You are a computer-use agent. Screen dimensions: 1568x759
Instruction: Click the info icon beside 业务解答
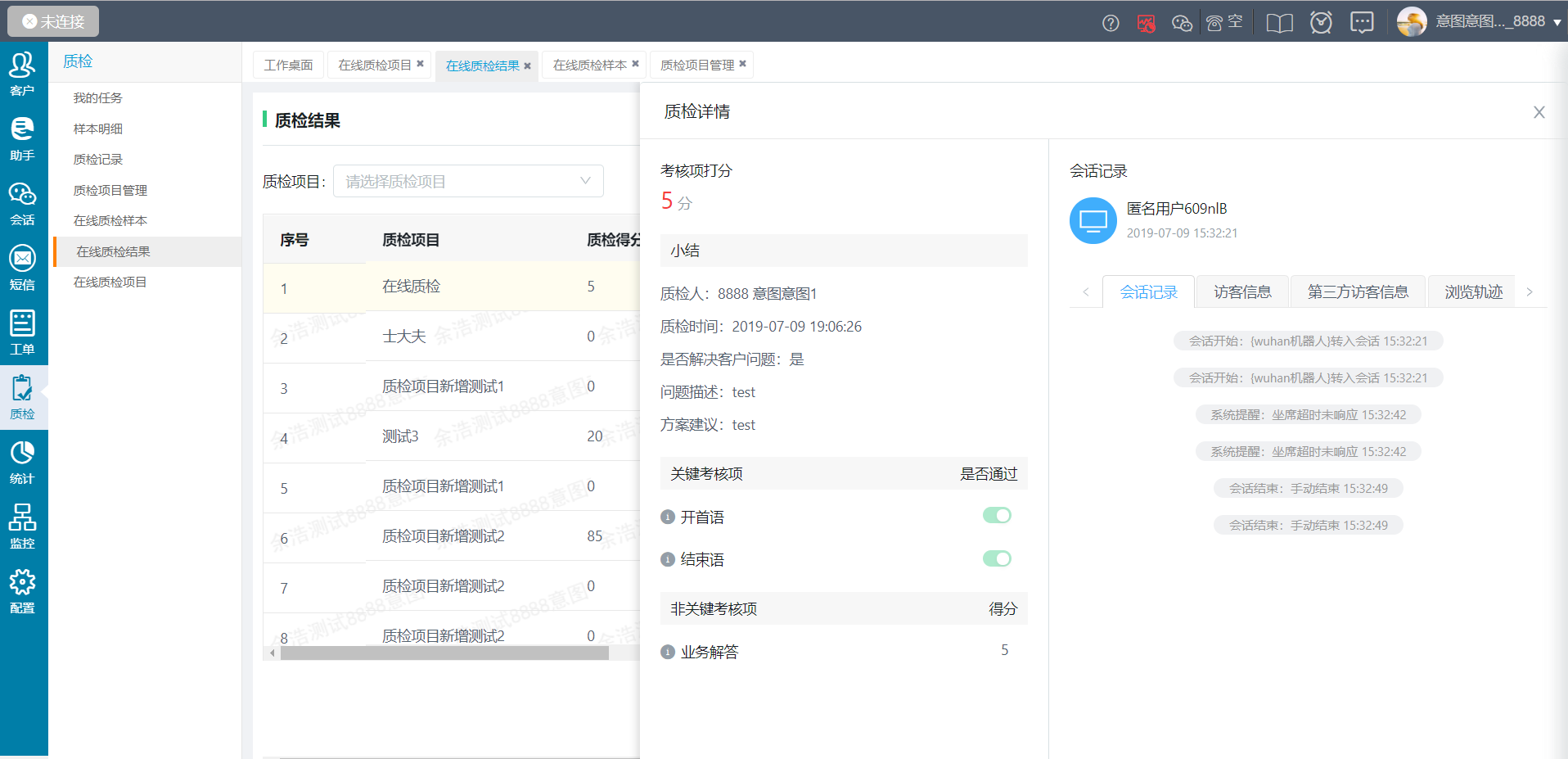(x=668, y=653)
